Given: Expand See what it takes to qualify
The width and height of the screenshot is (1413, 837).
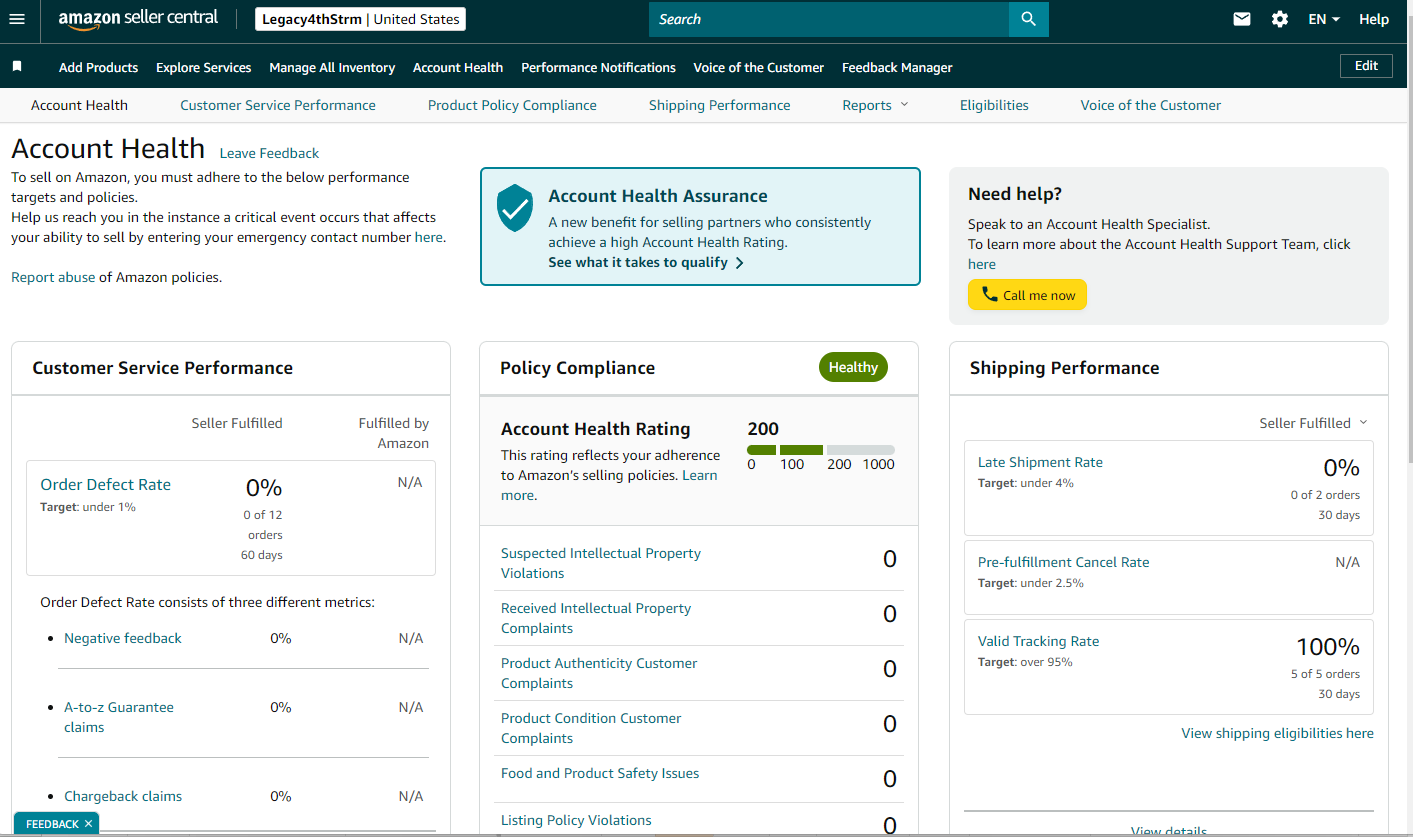Looking at the screenshot, I should click(646, 263).
